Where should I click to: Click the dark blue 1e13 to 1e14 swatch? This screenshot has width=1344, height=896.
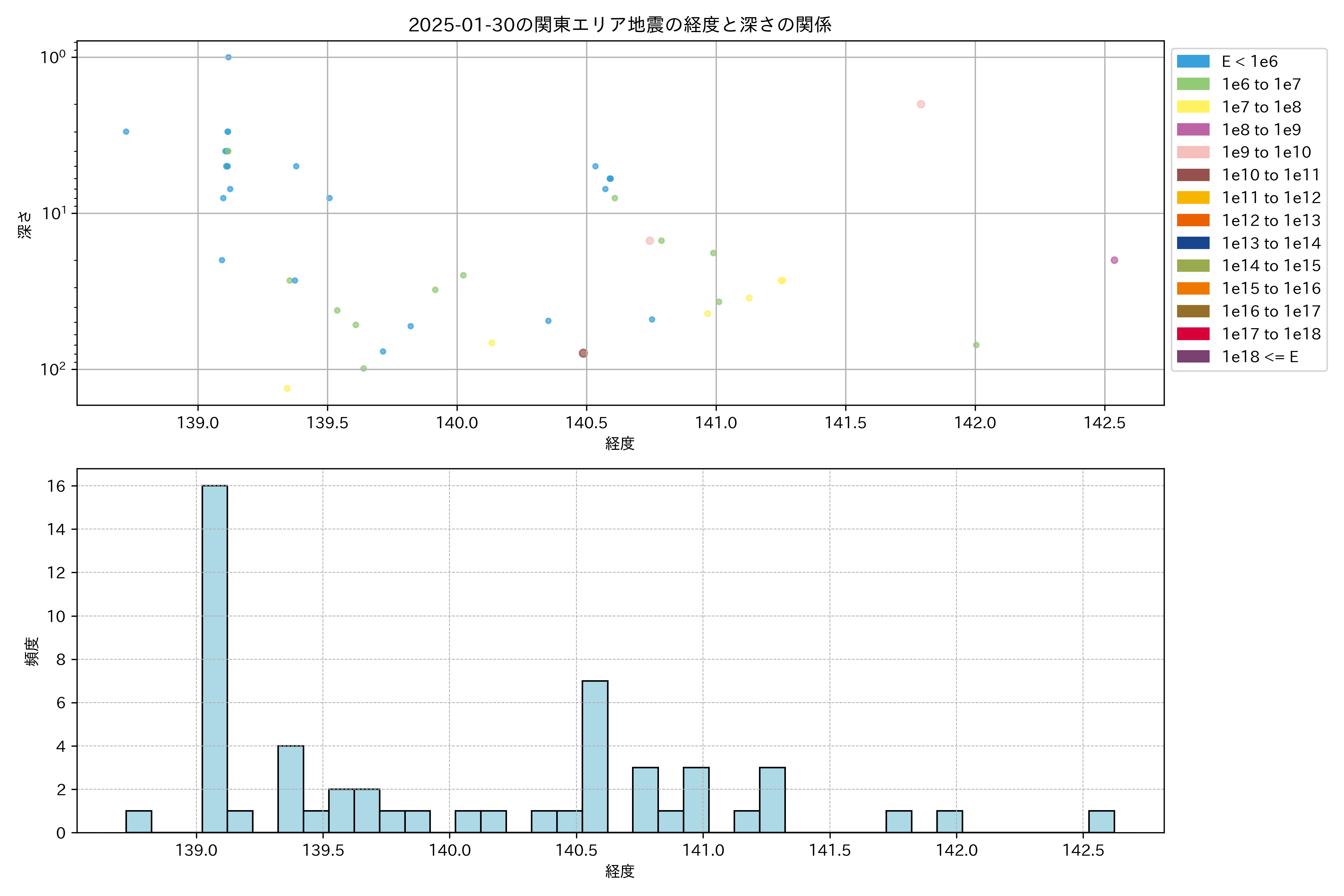(x=1193, y=243)
